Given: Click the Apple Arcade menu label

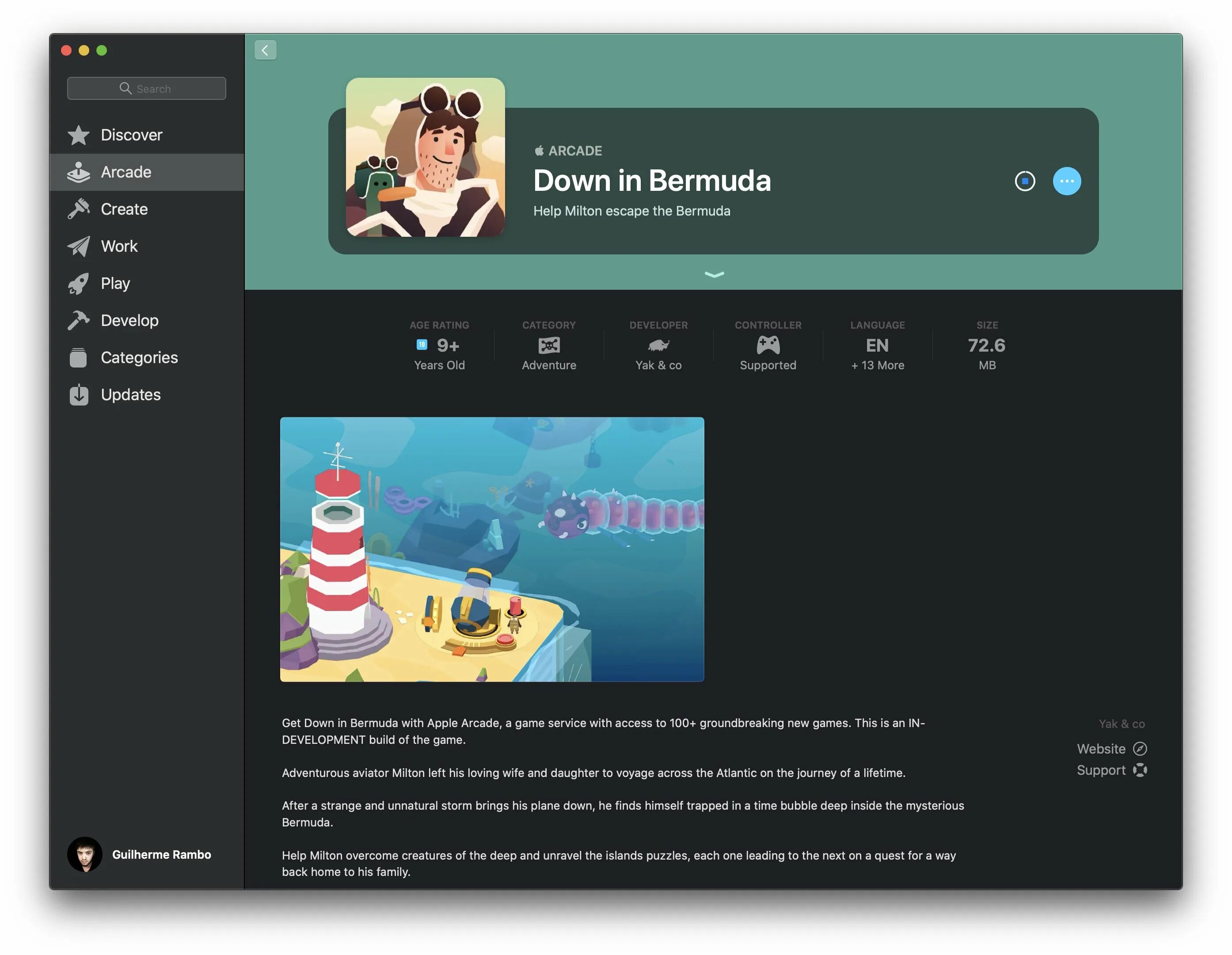Looking at the screenshot, I should pyautogui.click(x=125, y=171).
